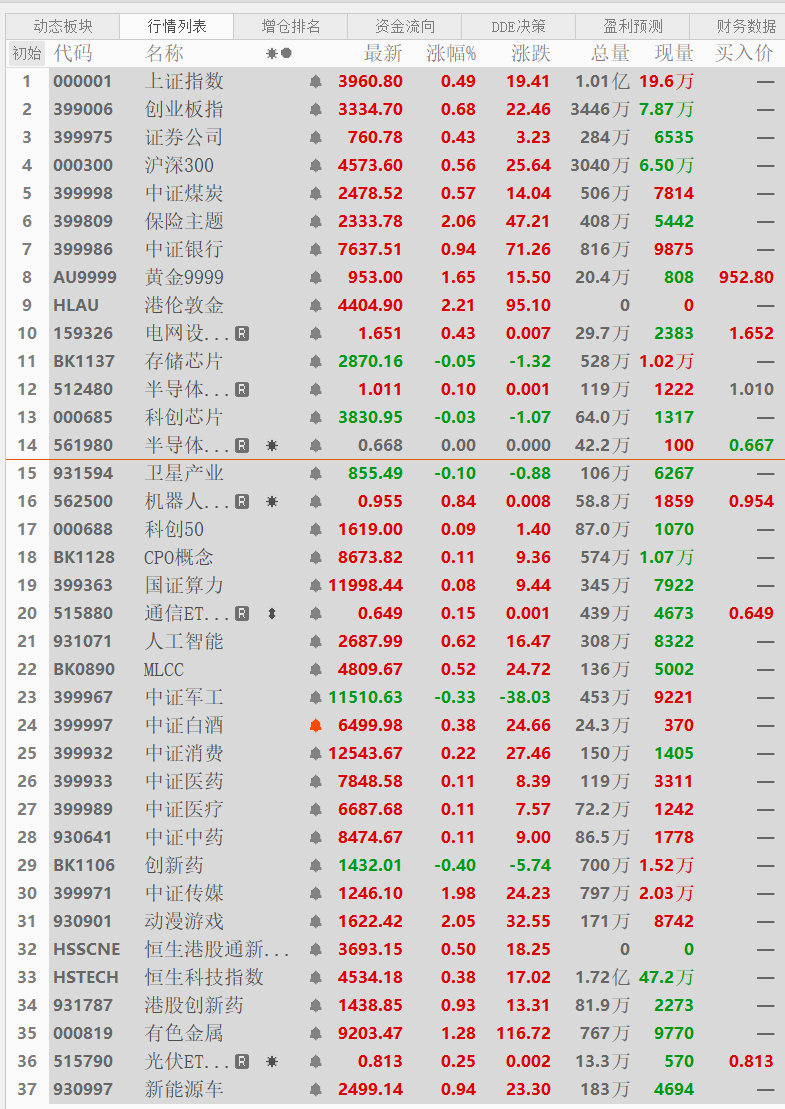Sort by the 涨幅% column header
The image size is (785, 1109).
[x=450, y=54]
